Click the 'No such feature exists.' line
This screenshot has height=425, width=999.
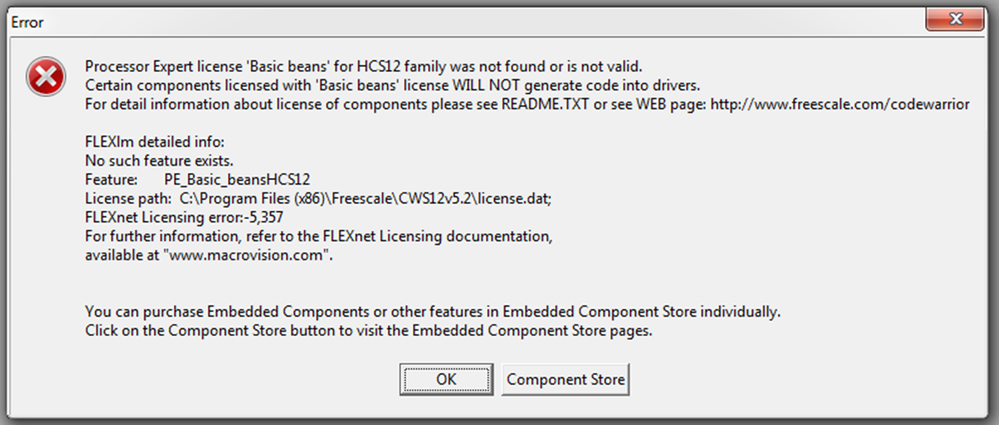pyautogui.click(x=158, y=161)
